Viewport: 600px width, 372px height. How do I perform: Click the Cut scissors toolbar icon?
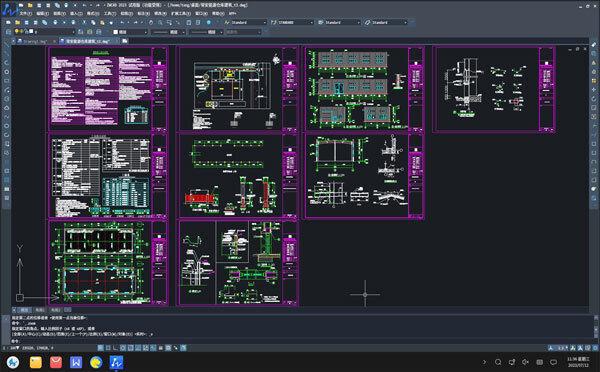coord(84,22)
